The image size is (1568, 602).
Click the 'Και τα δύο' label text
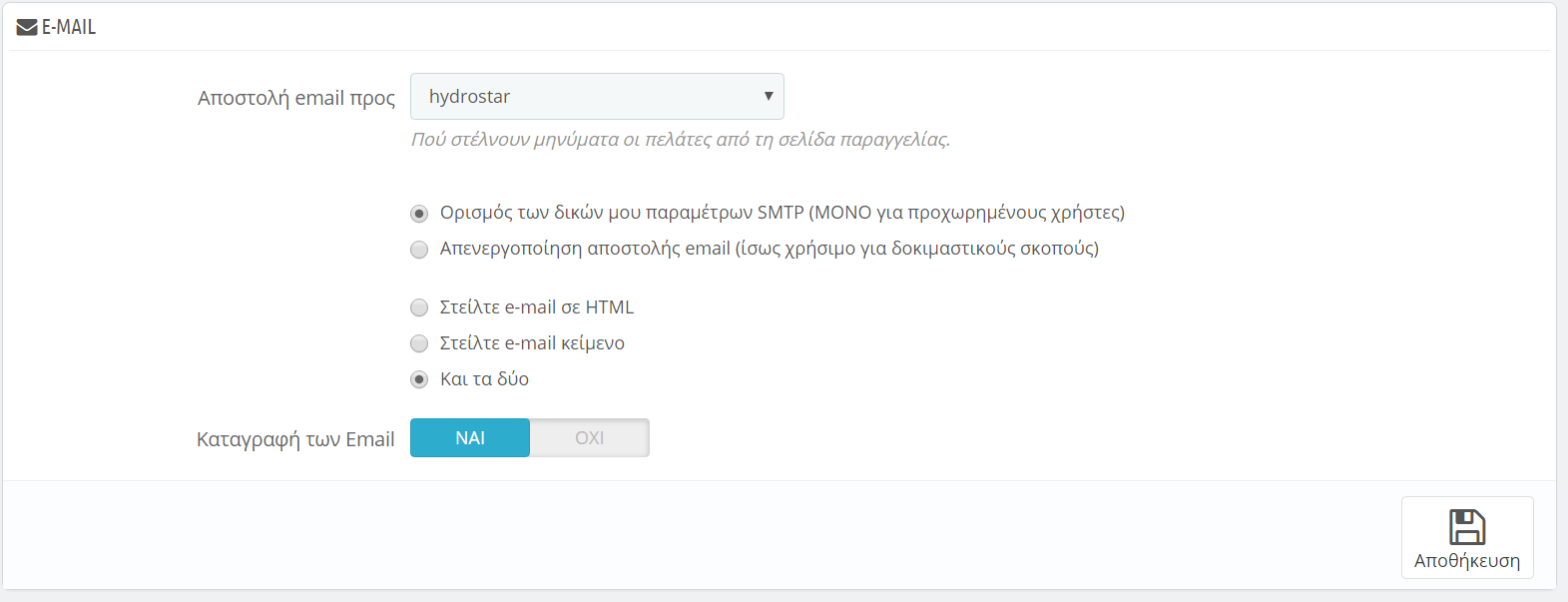[484, 379]
